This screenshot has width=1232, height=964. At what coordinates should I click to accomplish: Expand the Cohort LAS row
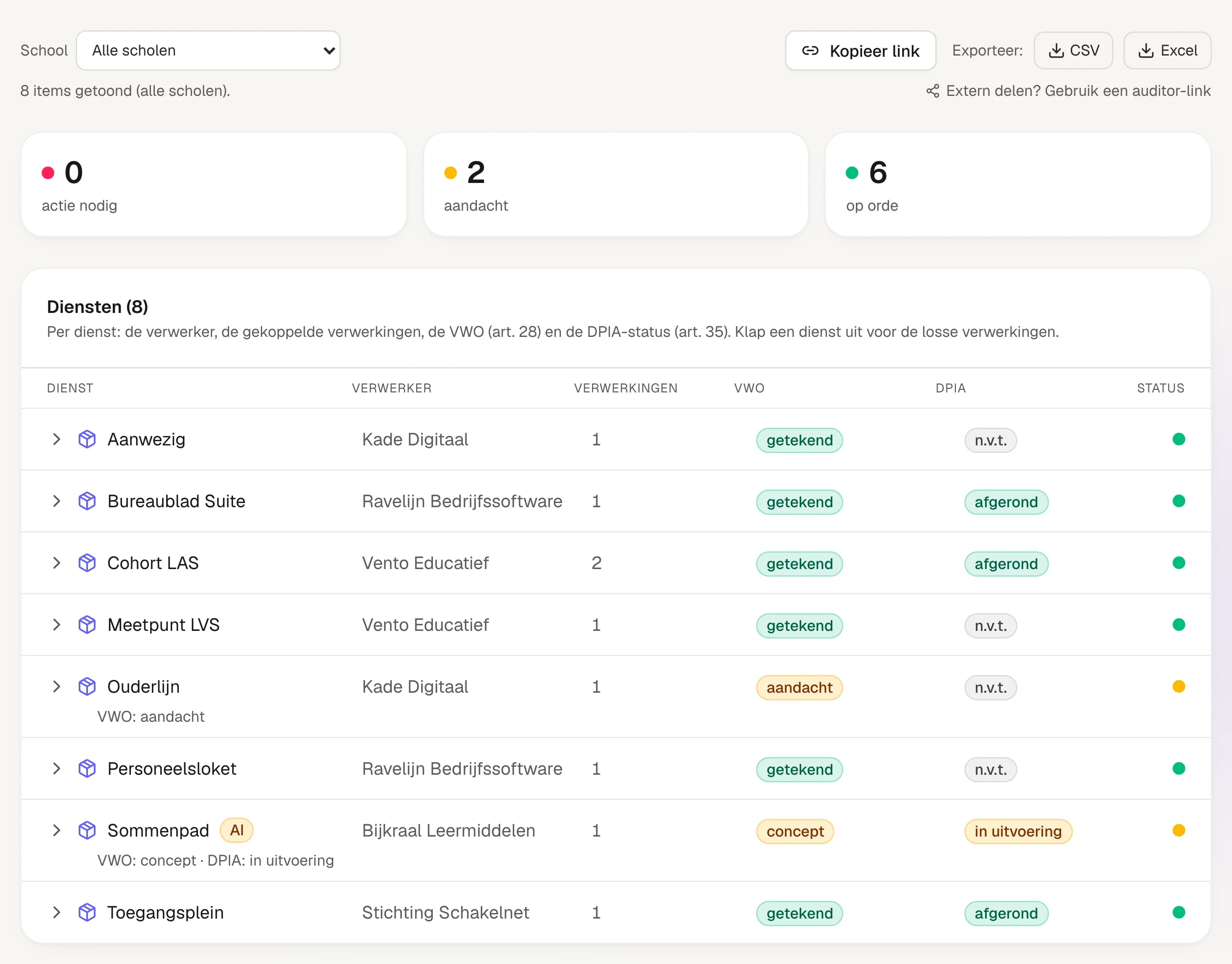tap(56, 563)
